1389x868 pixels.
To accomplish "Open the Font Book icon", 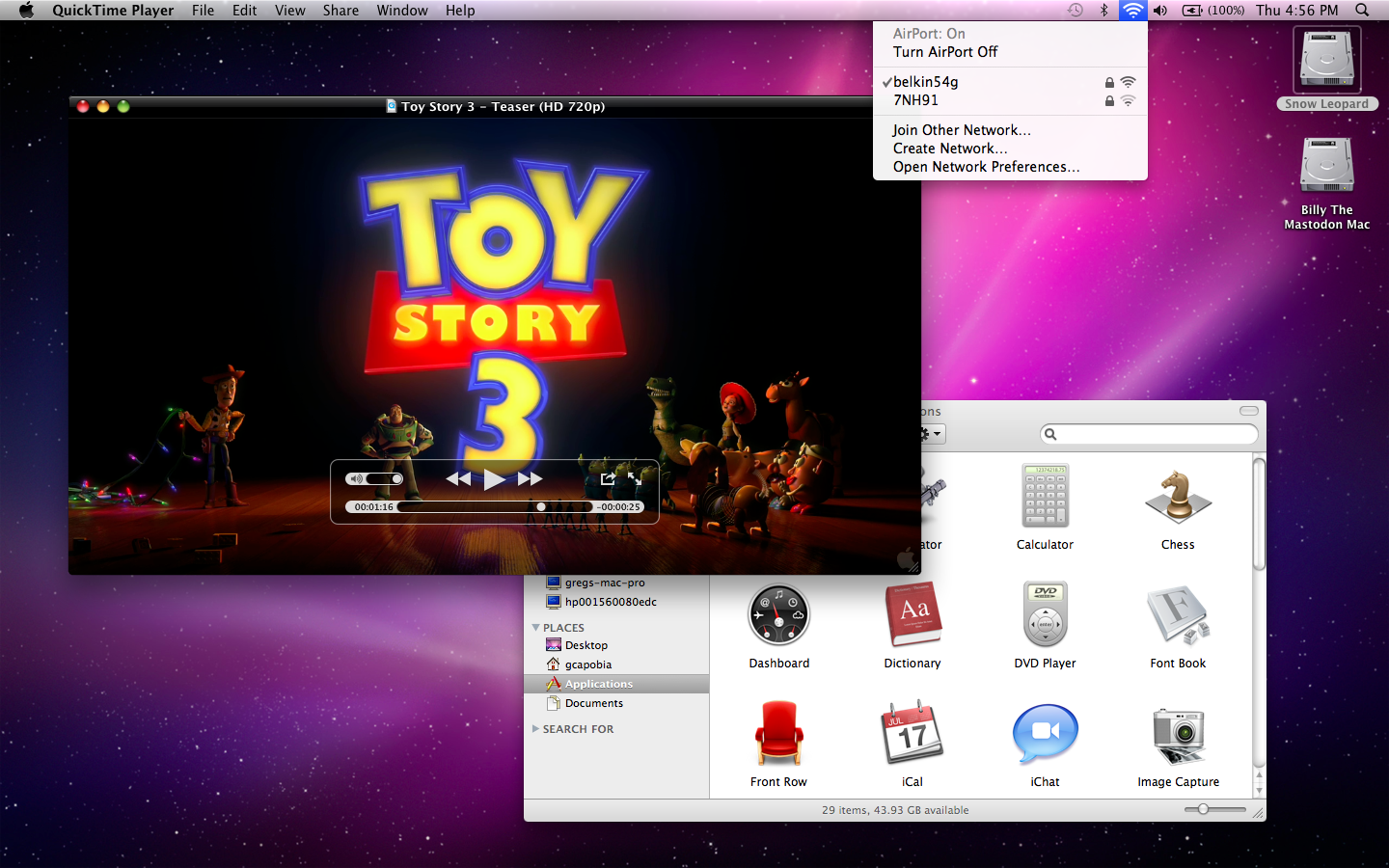I will click(1178, 614).
